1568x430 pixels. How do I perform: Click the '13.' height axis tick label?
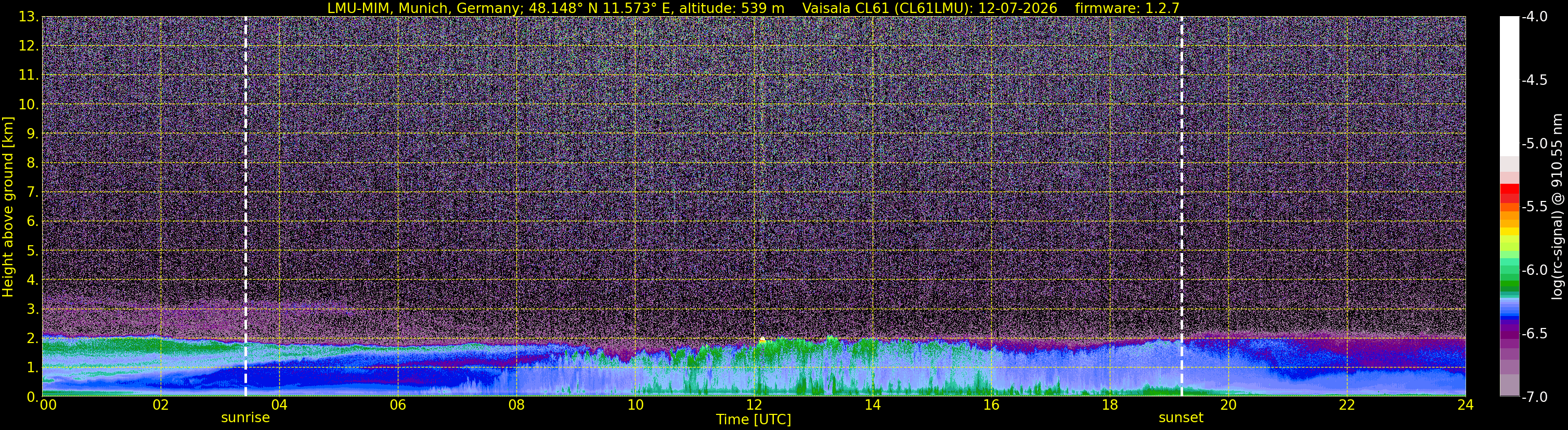coord(29,17)
